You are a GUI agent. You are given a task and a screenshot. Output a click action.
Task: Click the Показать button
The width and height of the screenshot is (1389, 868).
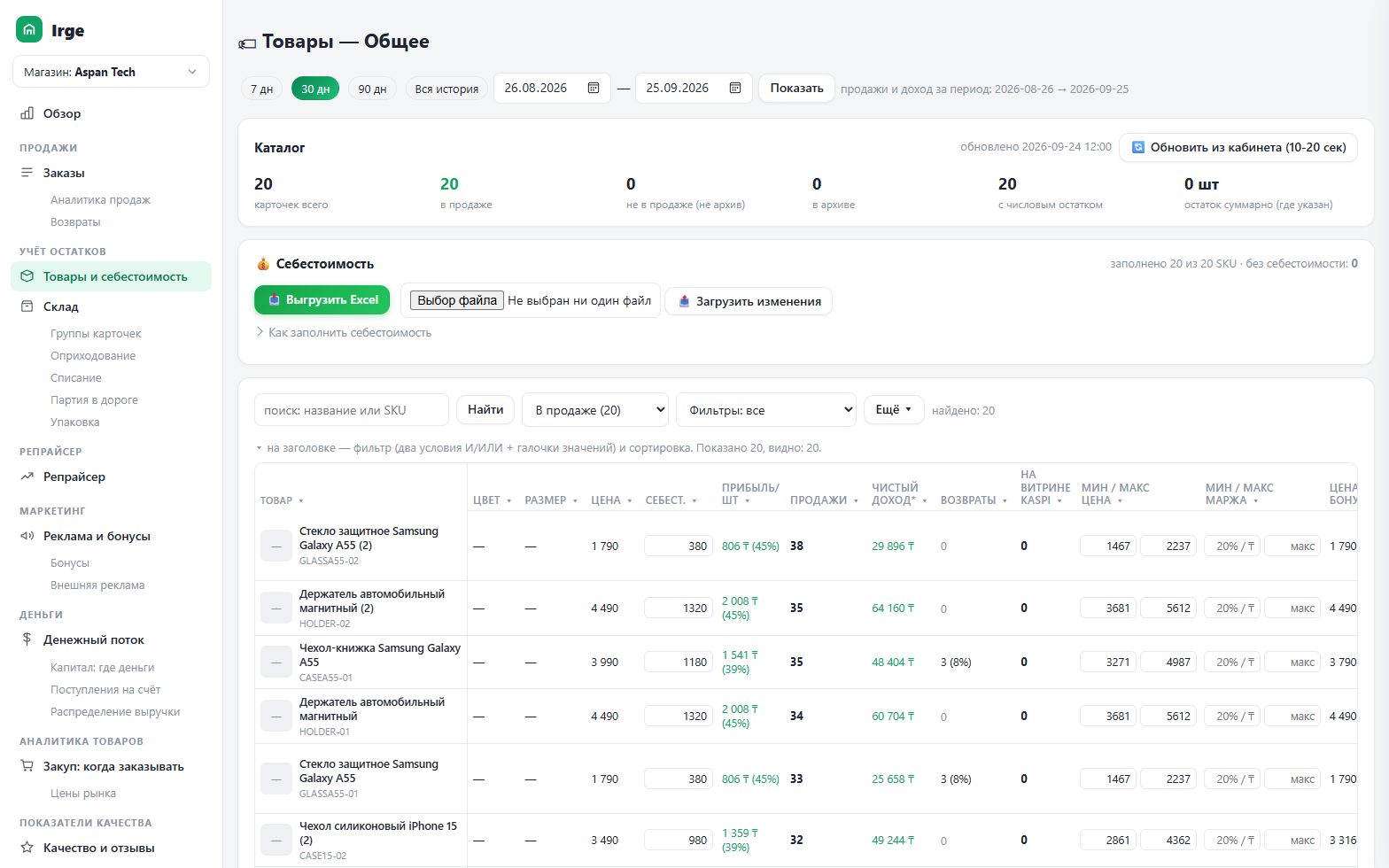[x=796, y=88]
